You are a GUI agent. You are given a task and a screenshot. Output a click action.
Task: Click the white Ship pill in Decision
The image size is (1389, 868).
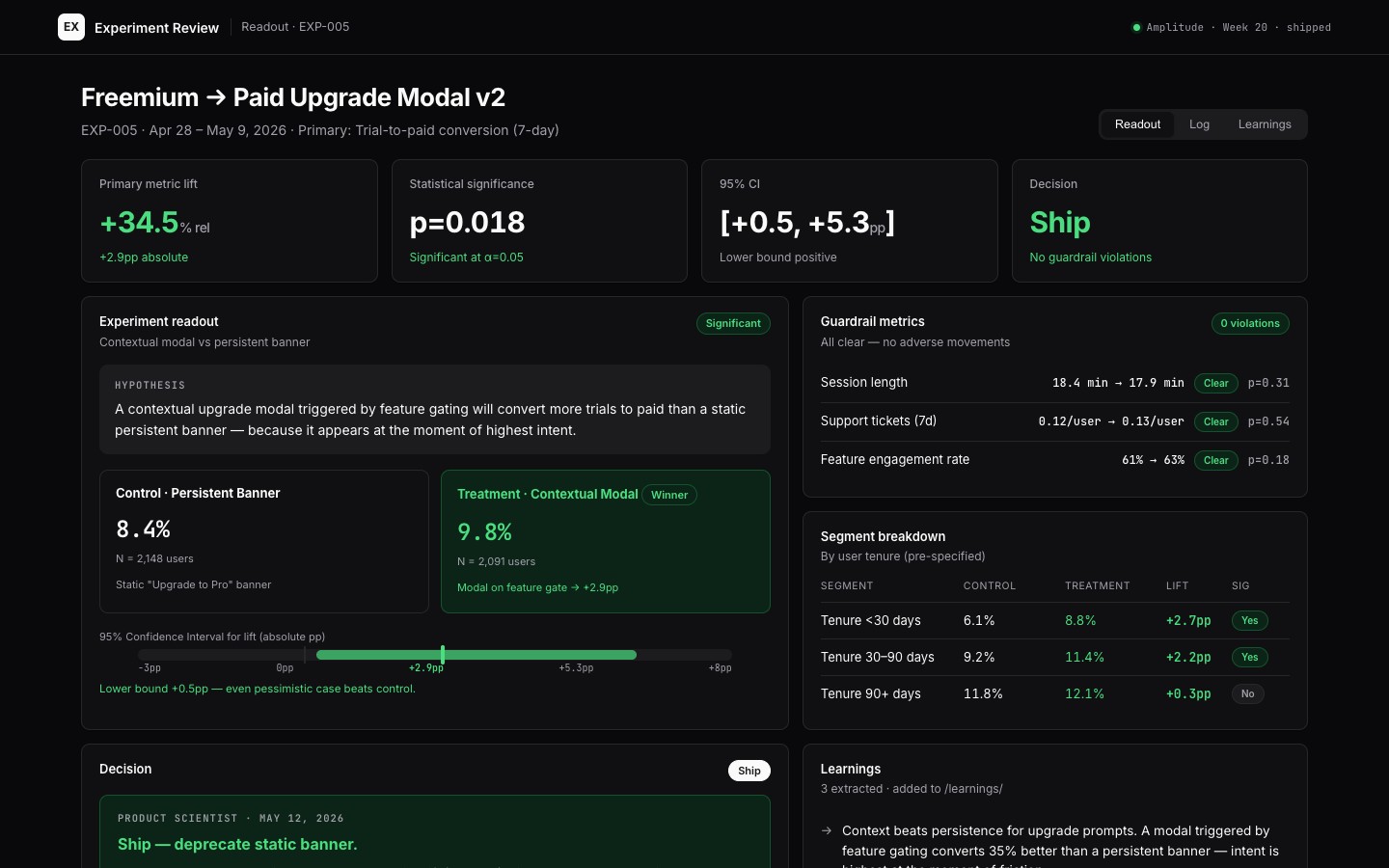point(749,771)
